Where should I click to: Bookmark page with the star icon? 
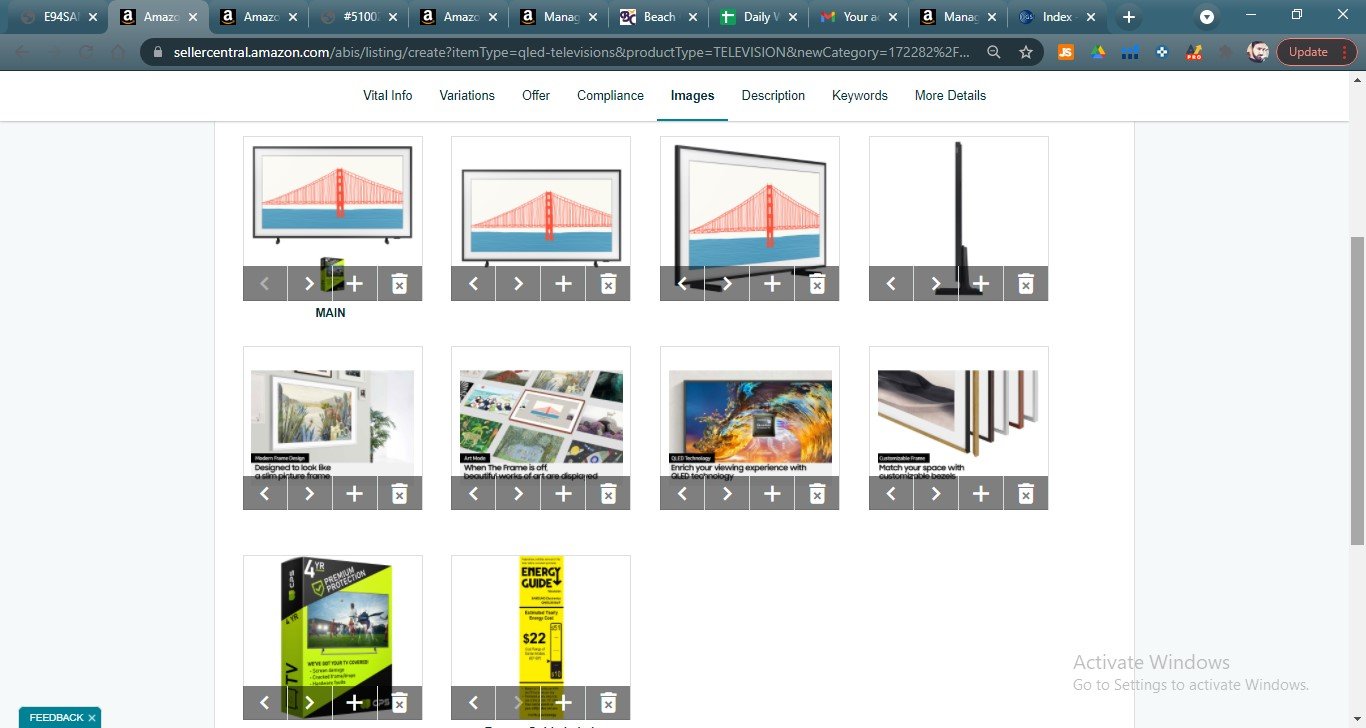1025,52
